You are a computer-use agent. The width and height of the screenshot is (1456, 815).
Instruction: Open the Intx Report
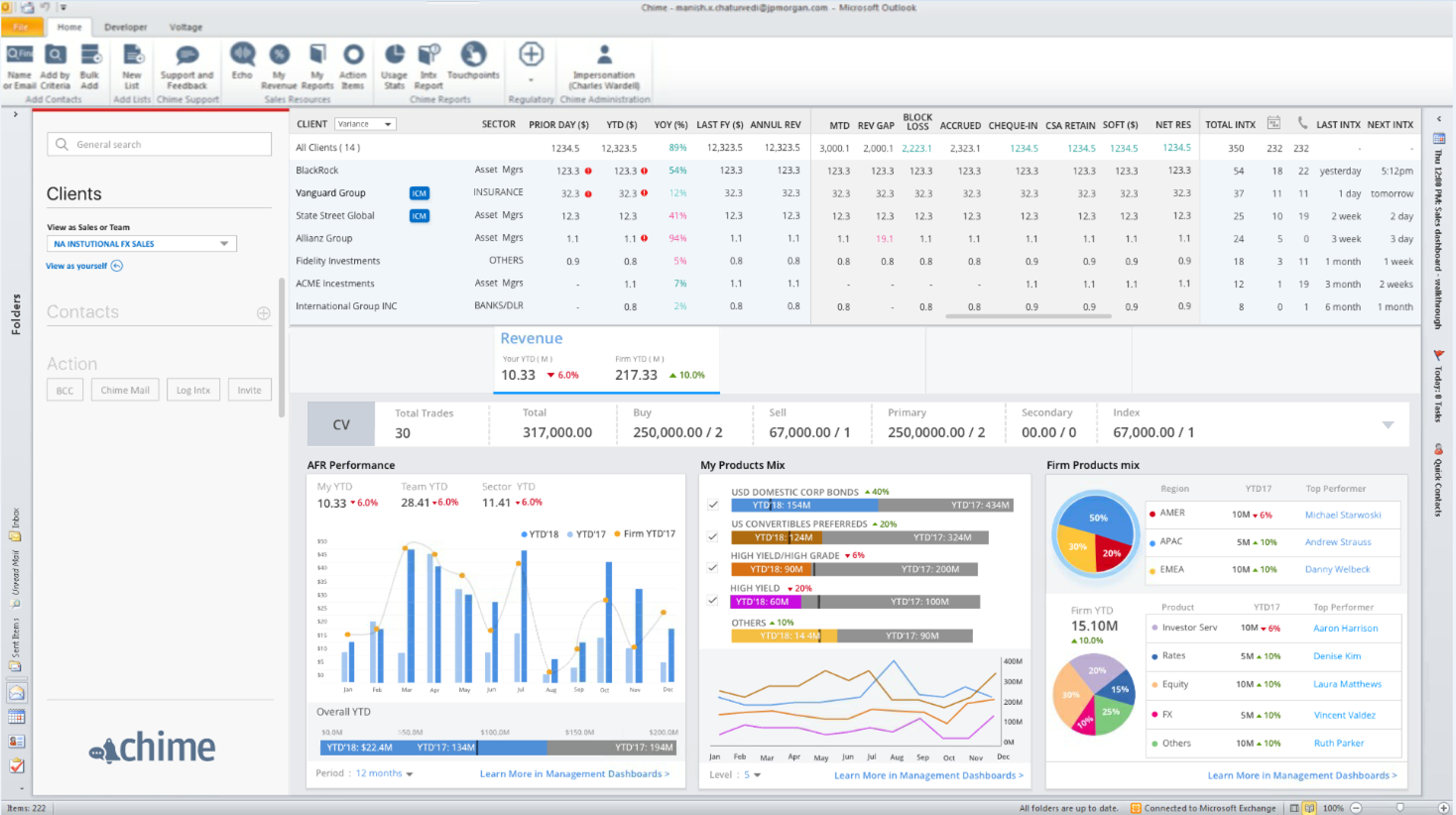pyautogui.click(x=428, y=66)
